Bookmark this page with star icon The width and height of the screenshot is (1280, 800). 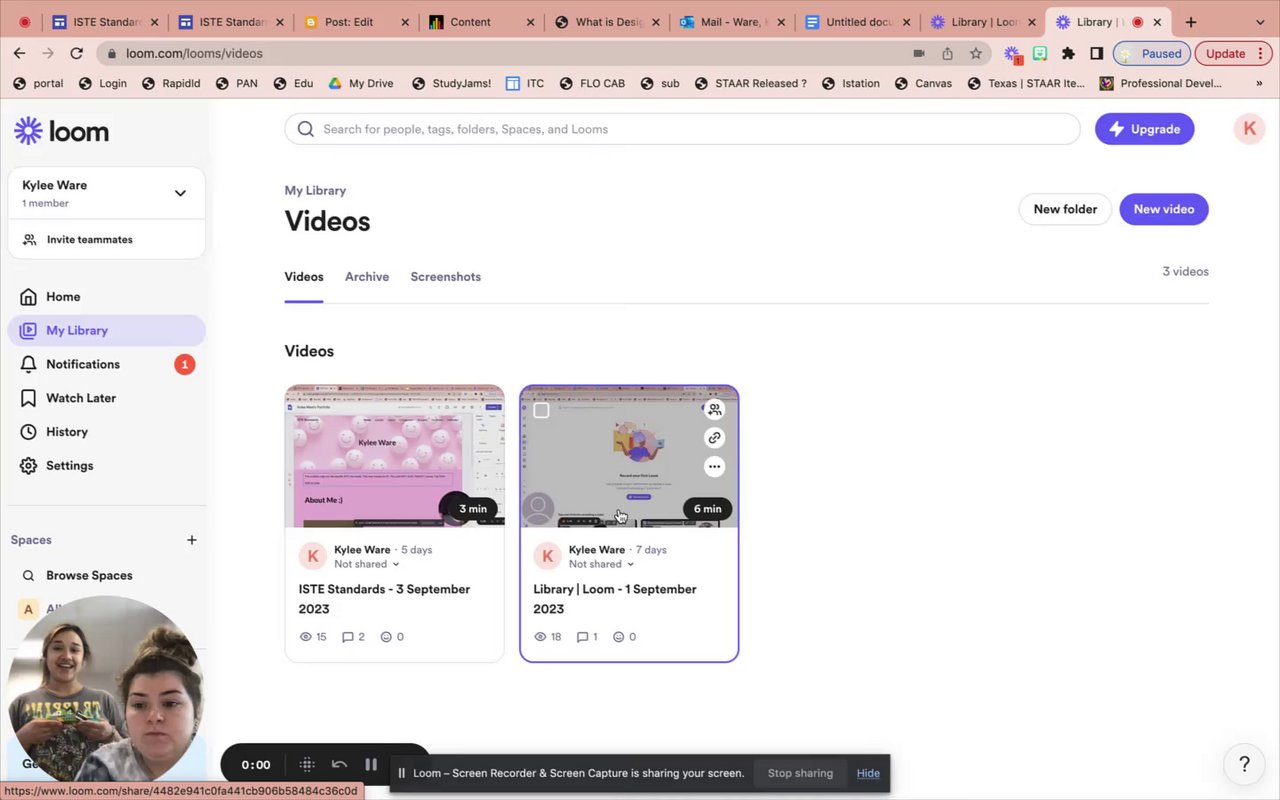pyautogui.click(x=975, y=53)
